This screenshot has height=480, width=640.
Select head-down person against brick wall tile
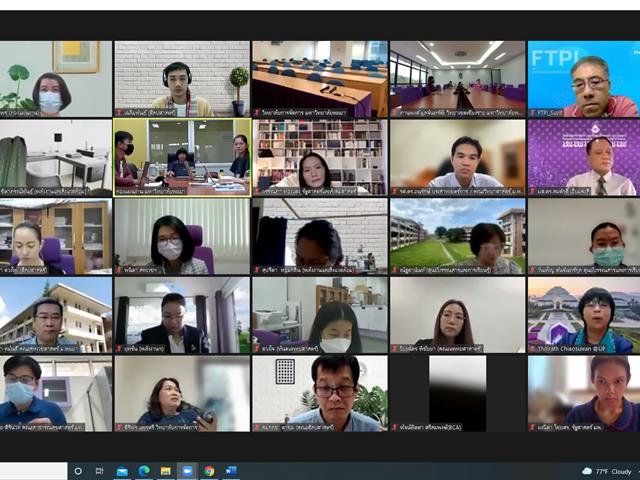[320, 236]
